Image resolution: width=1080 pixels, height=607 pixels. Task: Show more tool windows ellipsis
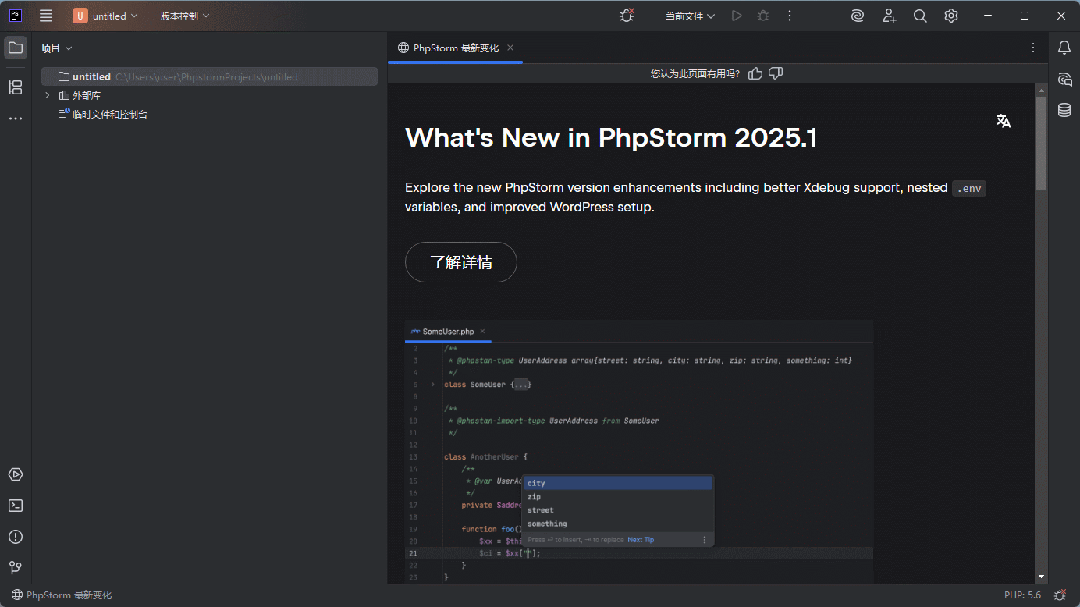[15, 119]
